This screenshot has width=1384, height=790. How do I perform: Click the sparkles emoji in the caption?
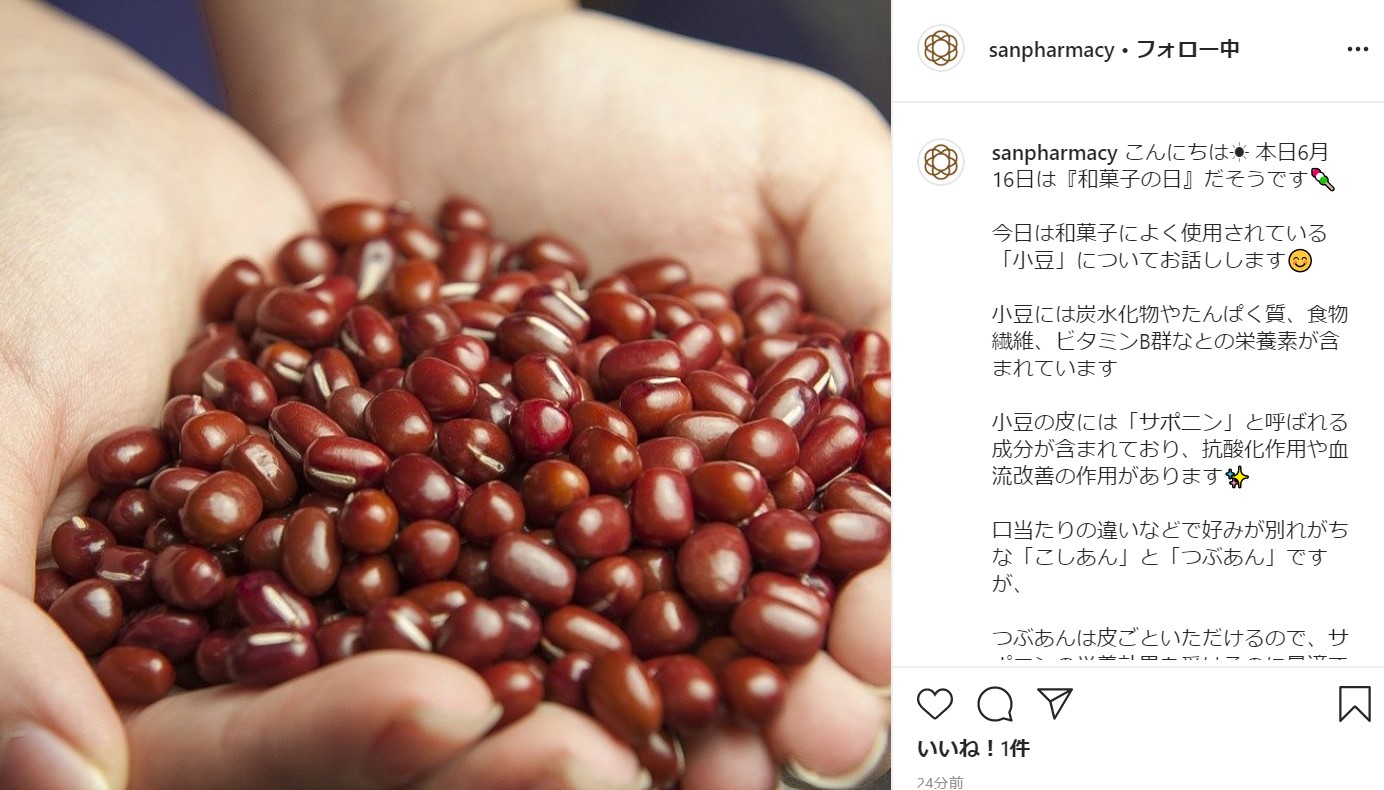[x=1238, y=477]
